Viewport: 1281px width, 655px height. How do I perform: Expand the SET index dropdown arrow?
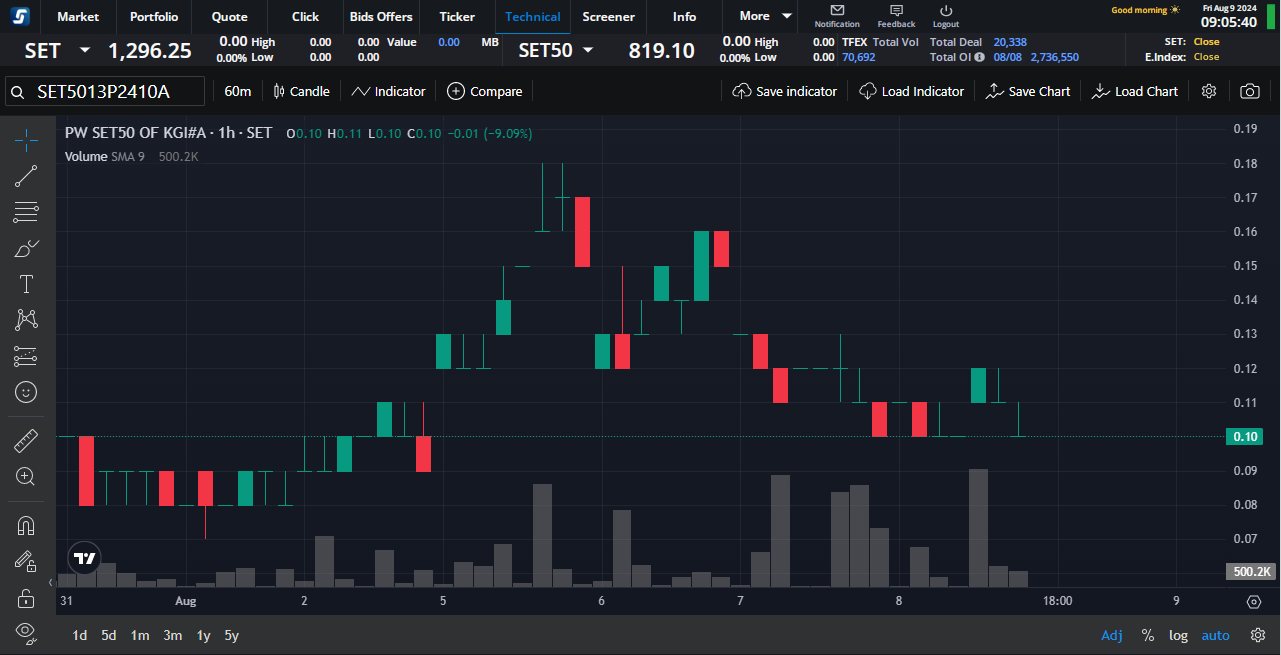pyautogui.click(x=84, y=50)
